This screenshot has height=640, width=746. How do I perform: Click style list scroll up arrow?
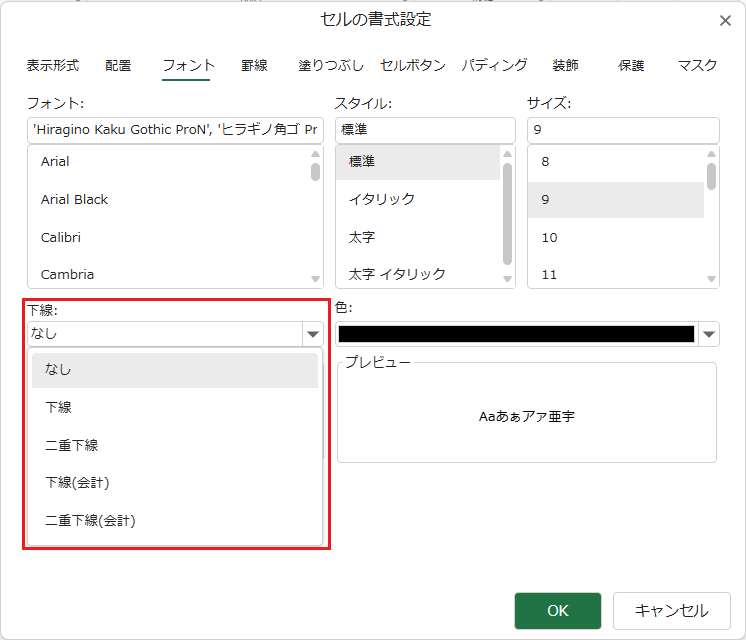click(508, 154)
